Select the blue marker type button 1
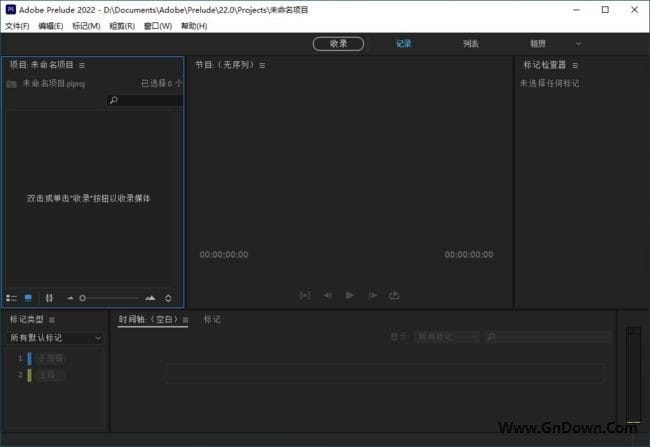 pos(51,358)
